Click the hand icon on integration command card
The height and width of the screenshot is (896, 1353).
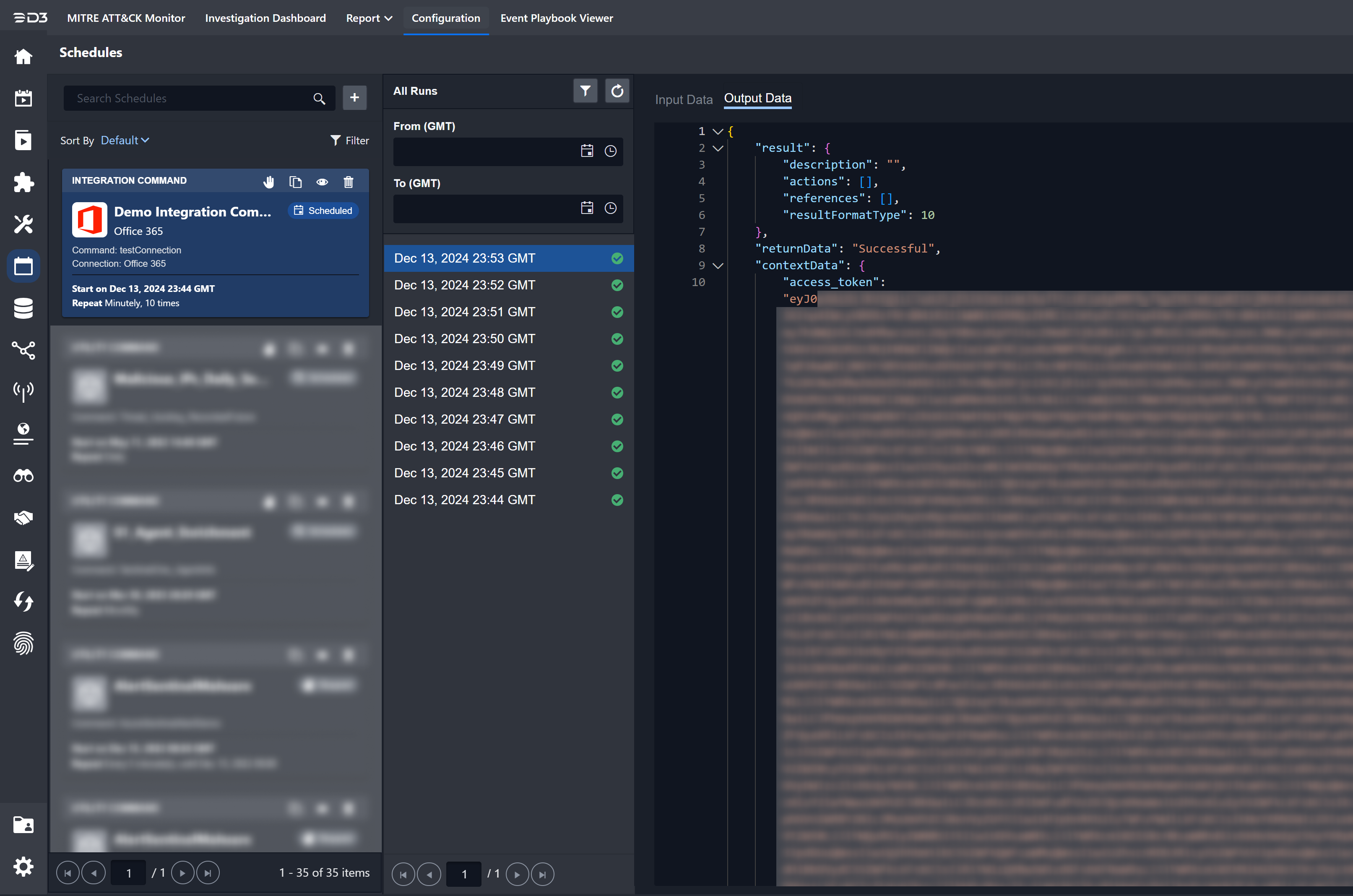coord(268,182)
